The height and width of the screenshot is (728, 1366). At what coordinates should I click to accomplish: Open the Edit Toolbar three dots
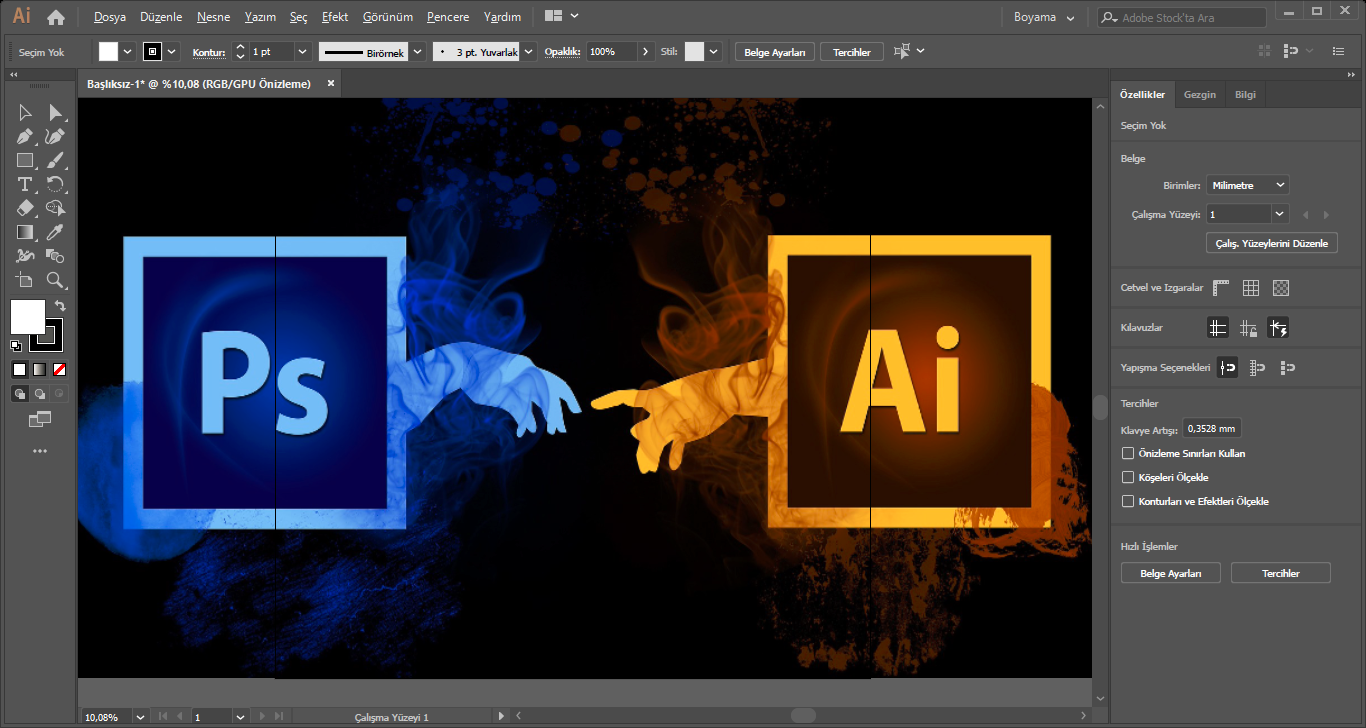tap(40, 451)
